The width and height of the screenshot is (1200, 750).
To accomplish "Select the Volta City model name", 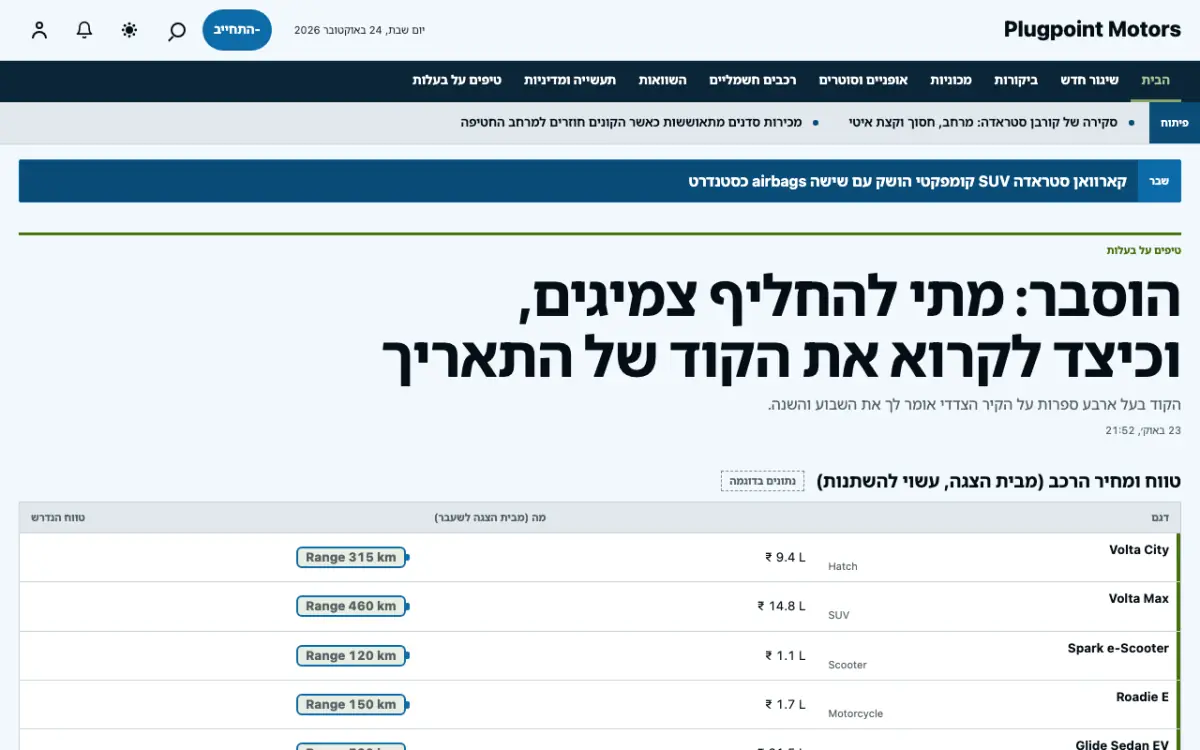I will pyautogui.click(x=1139, y=550).
